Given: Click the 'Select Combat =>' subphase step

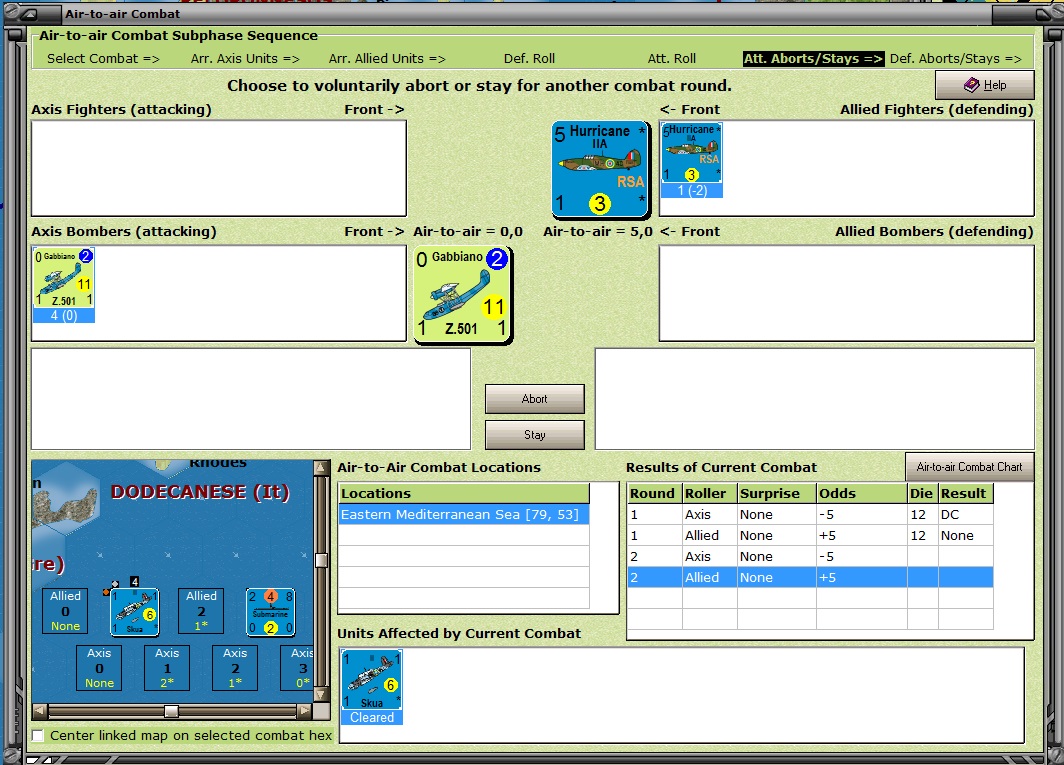Looking at the screenshot, I should click(103, 58).
